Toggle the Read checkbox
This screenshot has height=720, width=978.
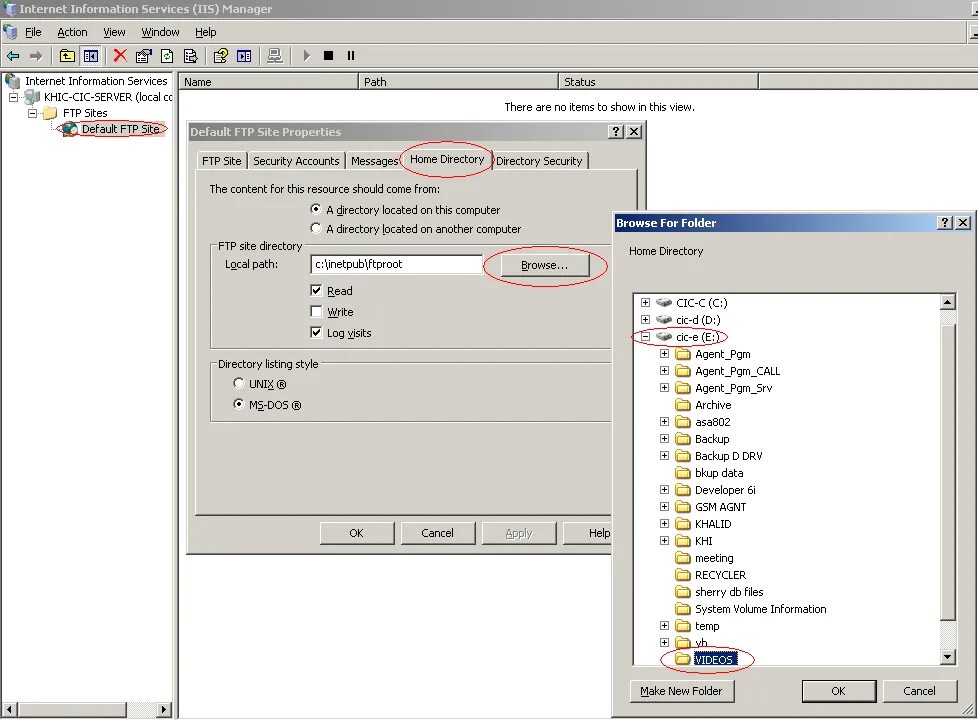click(x=316, y=290)
